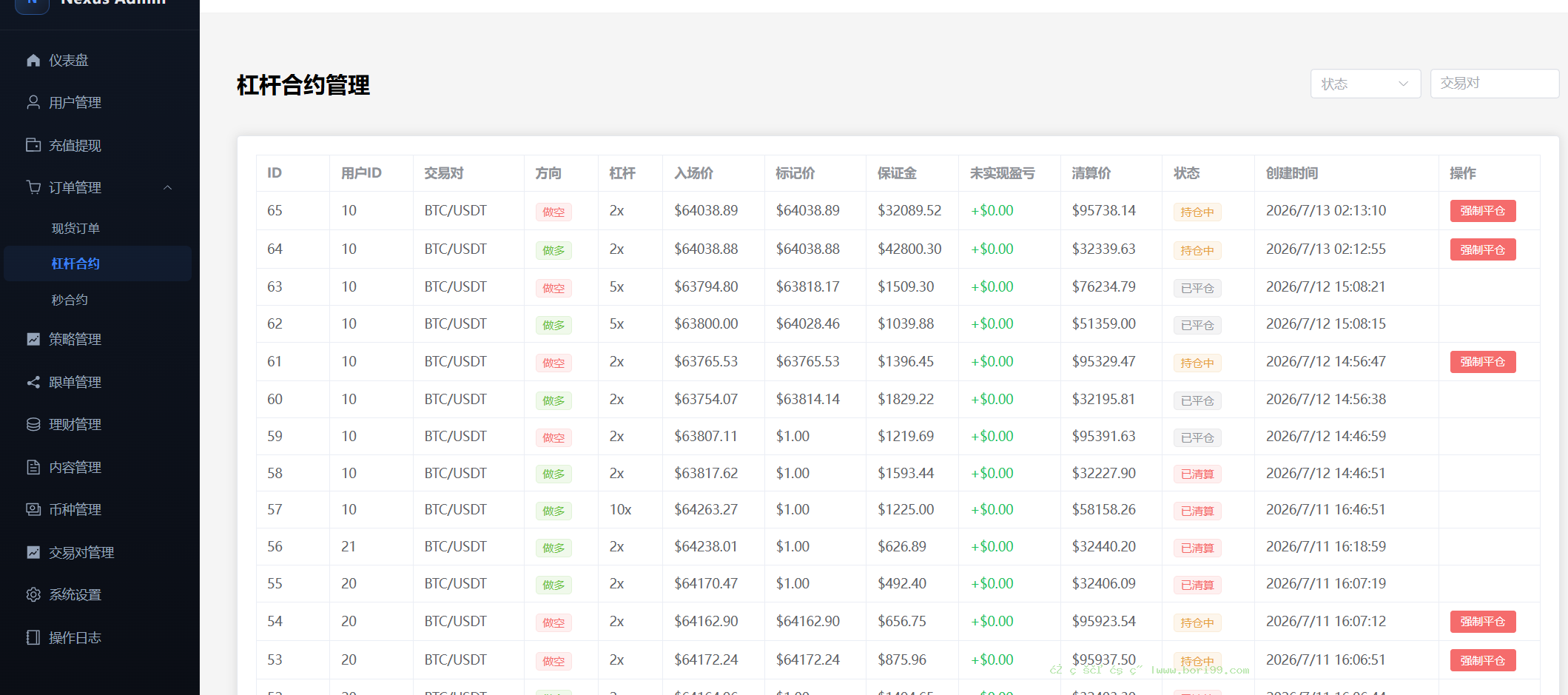This screenshot has width=1568, height=695.
Task: Click the 创建时间 column header
Action: [x=1292, y=173]
